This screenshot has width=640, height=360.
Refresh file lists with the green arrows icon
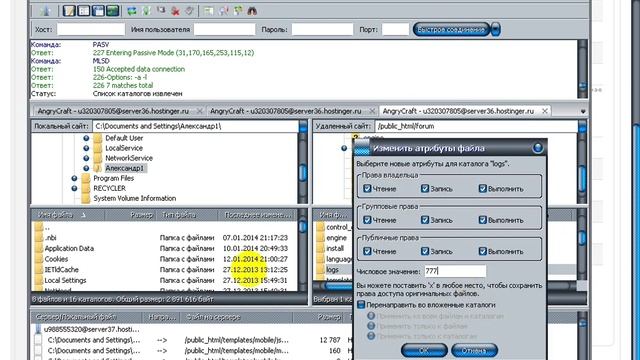click(x=131, y=11)
